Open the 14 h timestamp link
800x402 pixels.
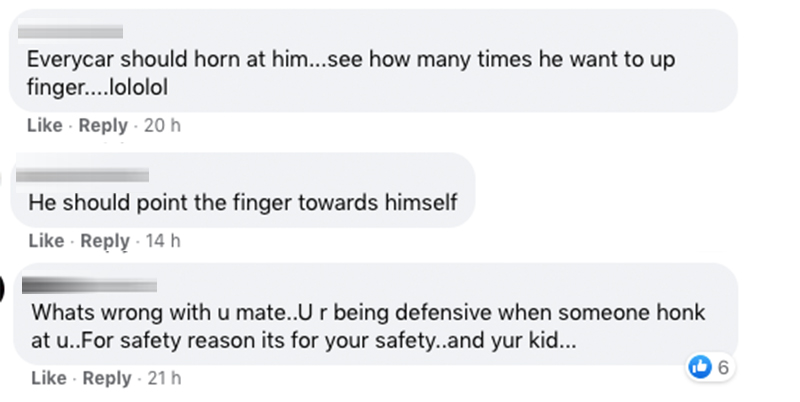click(162, 241)
